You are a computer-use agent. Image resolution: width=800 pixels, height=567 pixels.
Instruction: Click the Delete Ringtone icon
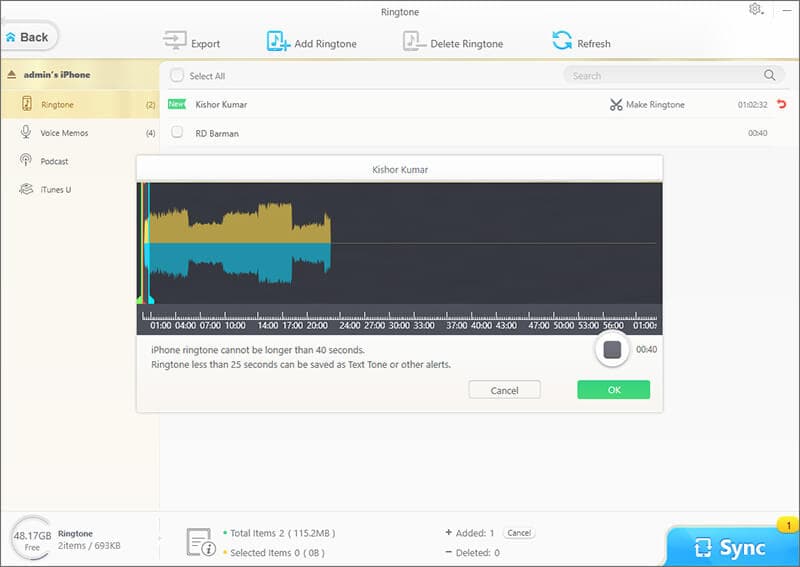[414, 41]
